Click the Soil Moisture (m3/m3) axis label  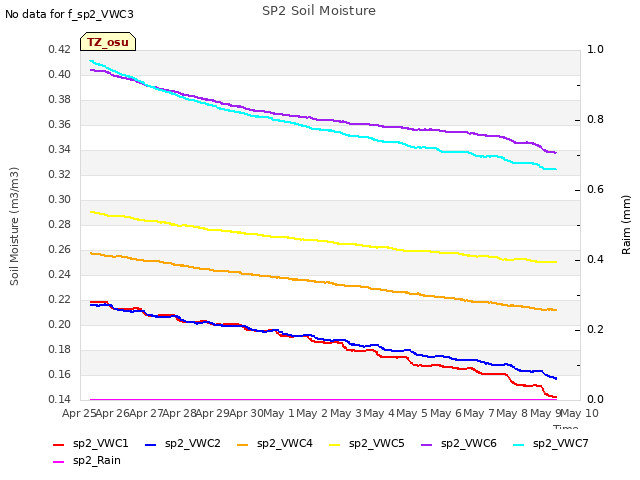pyautogui.click(x=14, y=226)
